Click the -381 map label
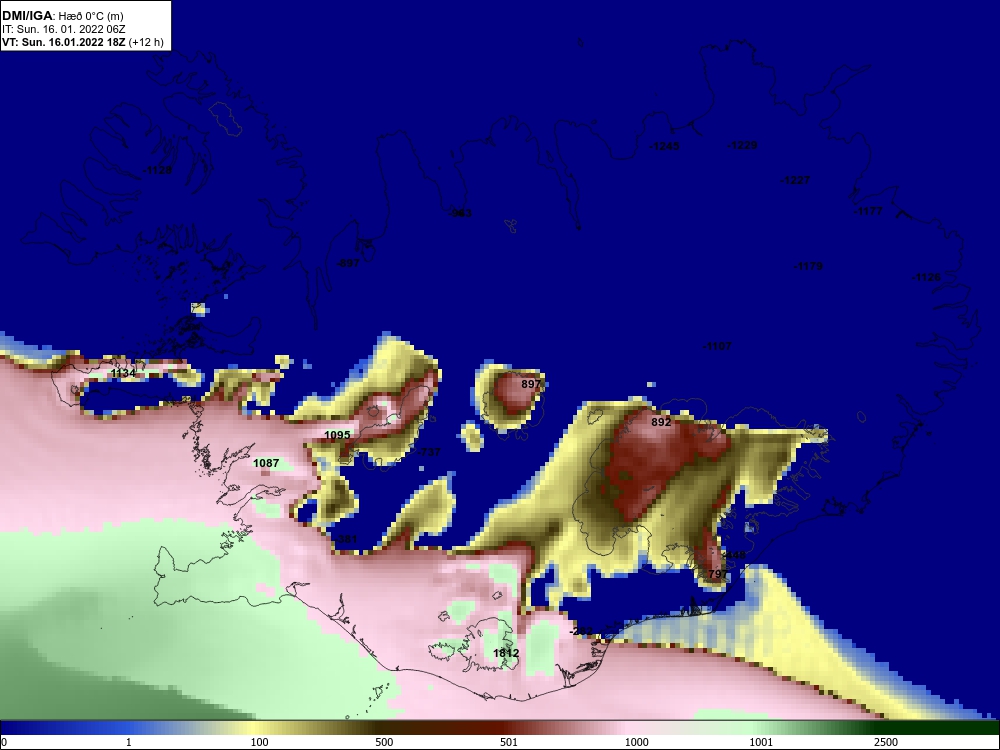Viewport: 1000px width, 750px height. coord(346,539)
